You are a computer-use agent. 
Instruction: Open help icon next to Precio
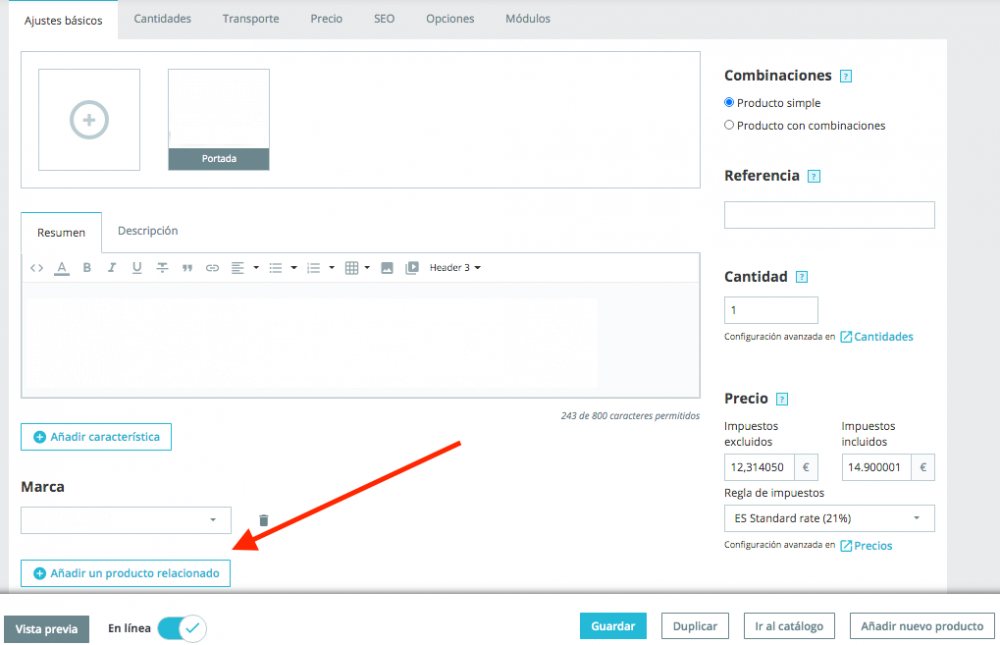(782, 399)
